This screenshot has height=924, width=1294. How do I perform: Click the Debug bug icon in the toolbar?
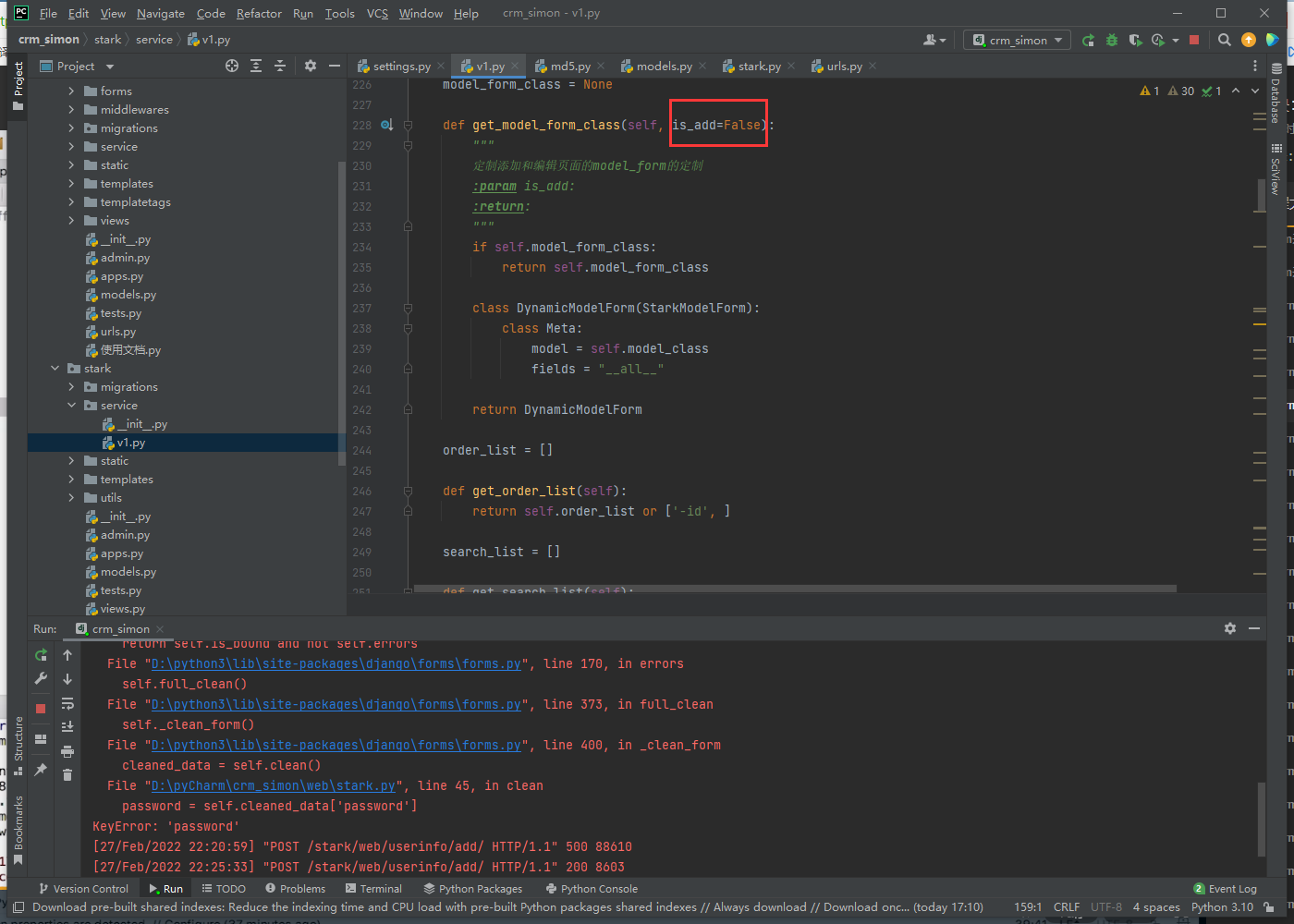(x=1112, y=40)
